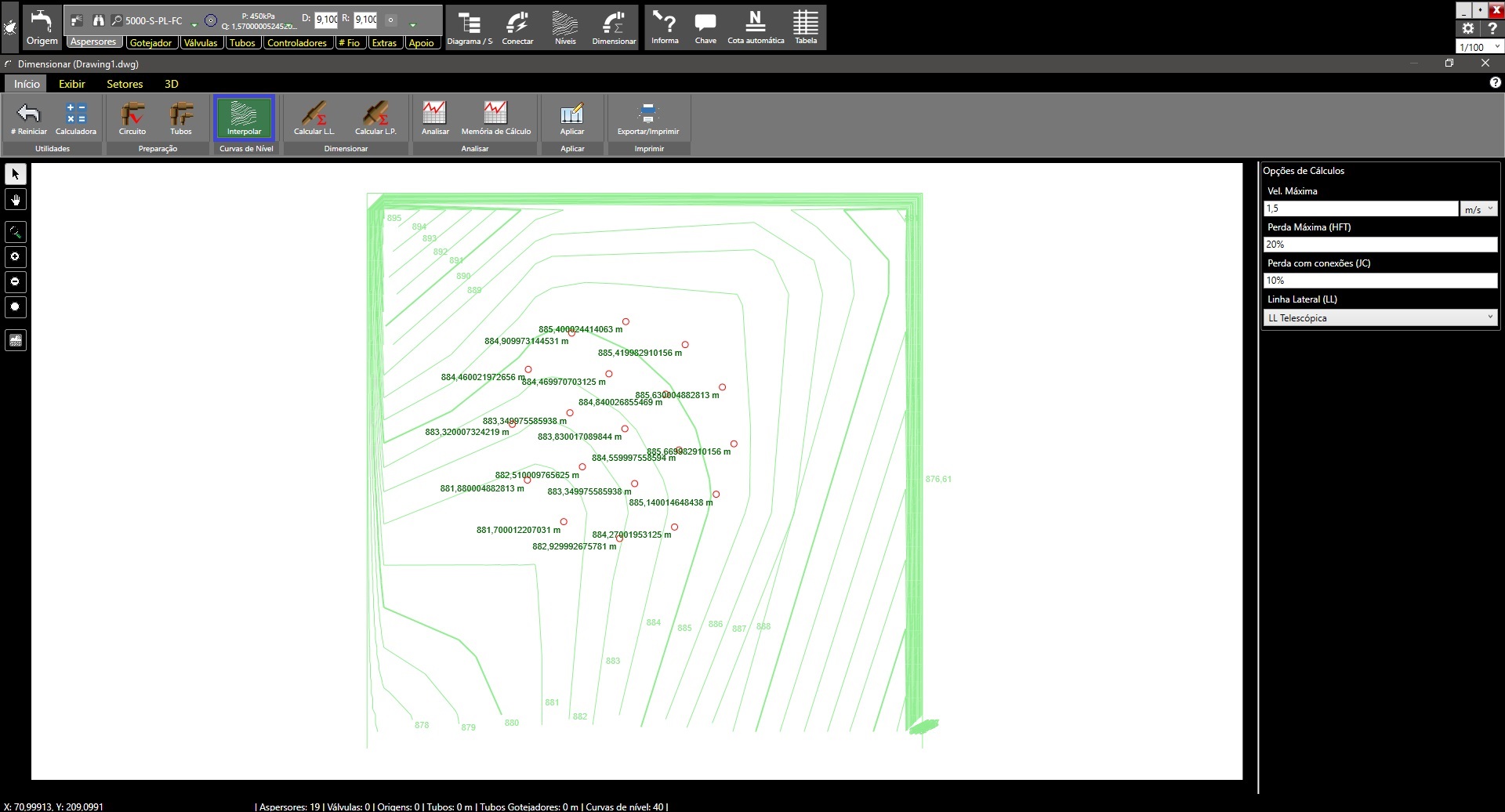The height and width of the screenshot is (812, 1505).
Task: Open the Tabela tool
Action: (806, 27)
